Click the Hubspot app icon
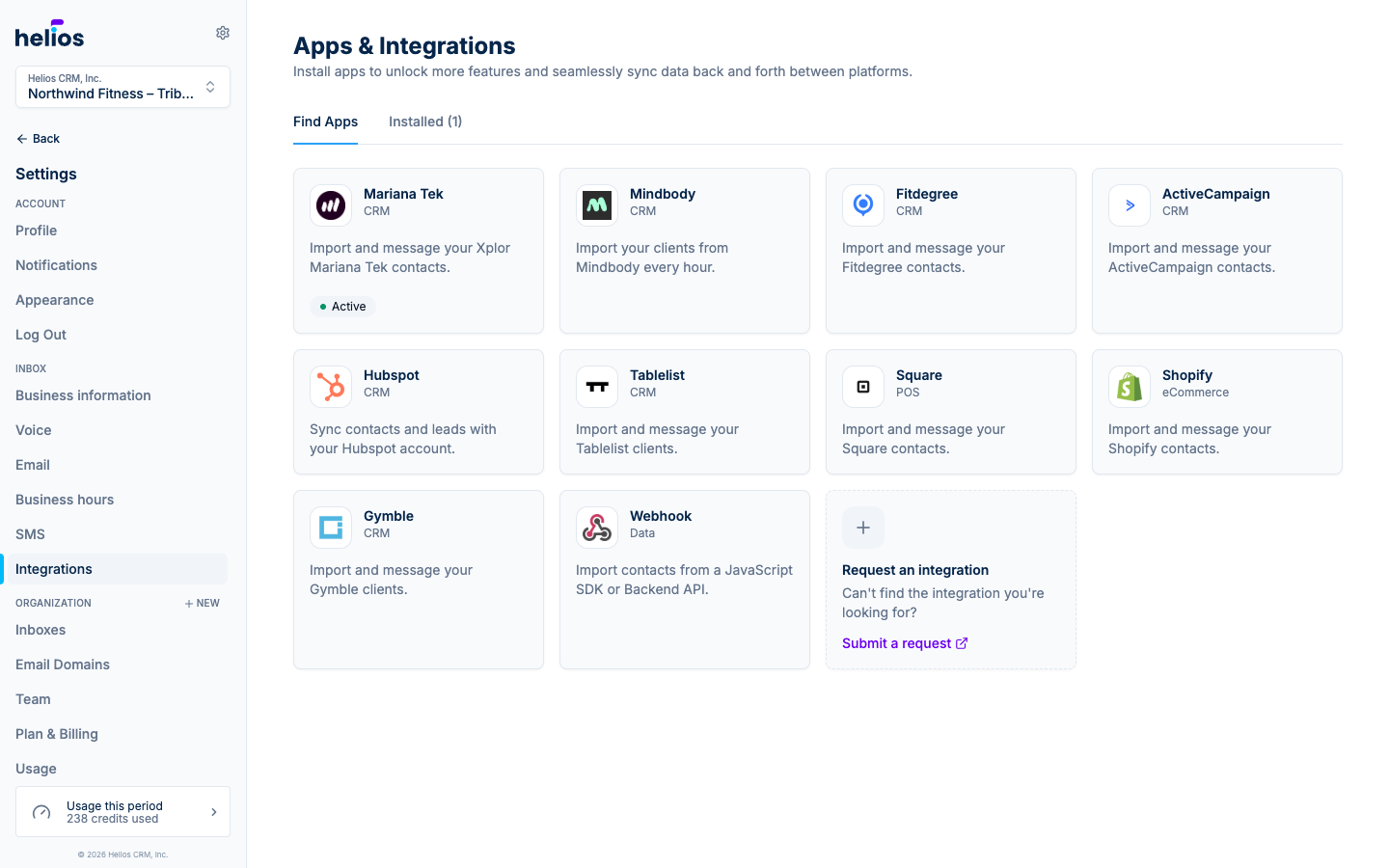 tap(331, 387)
